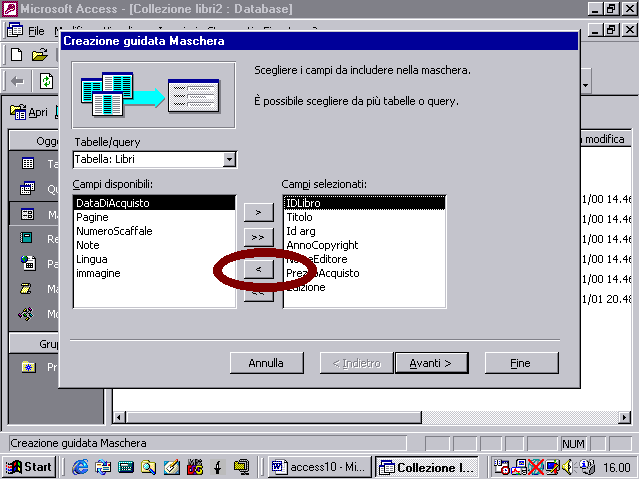The image size is (639, 479).
Task: Click Apri in the database window
Action: coord(29,112)
